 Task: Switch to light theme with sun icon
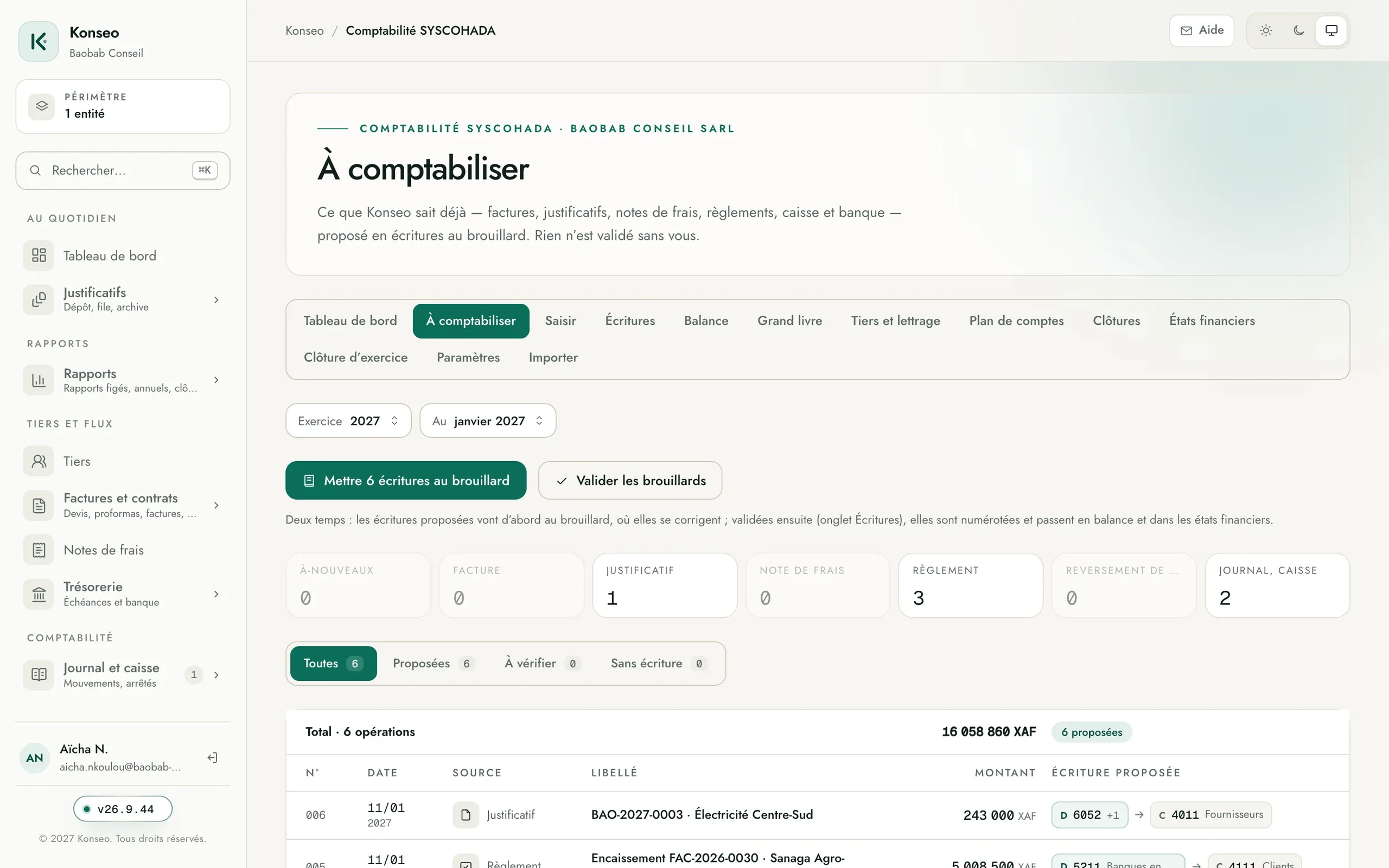click(x=1266, y=30)
